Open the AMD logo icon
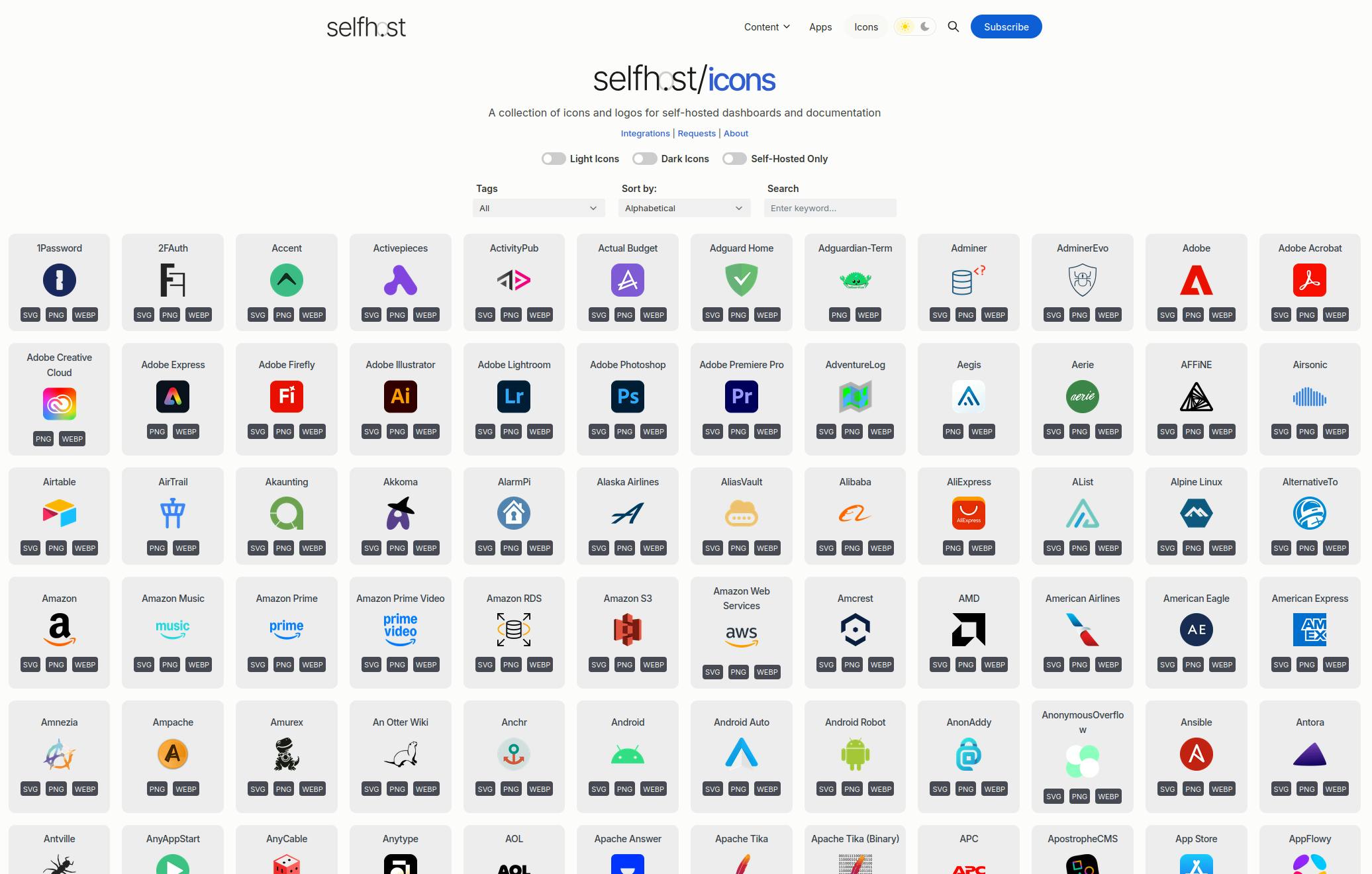 pos(968,629)
